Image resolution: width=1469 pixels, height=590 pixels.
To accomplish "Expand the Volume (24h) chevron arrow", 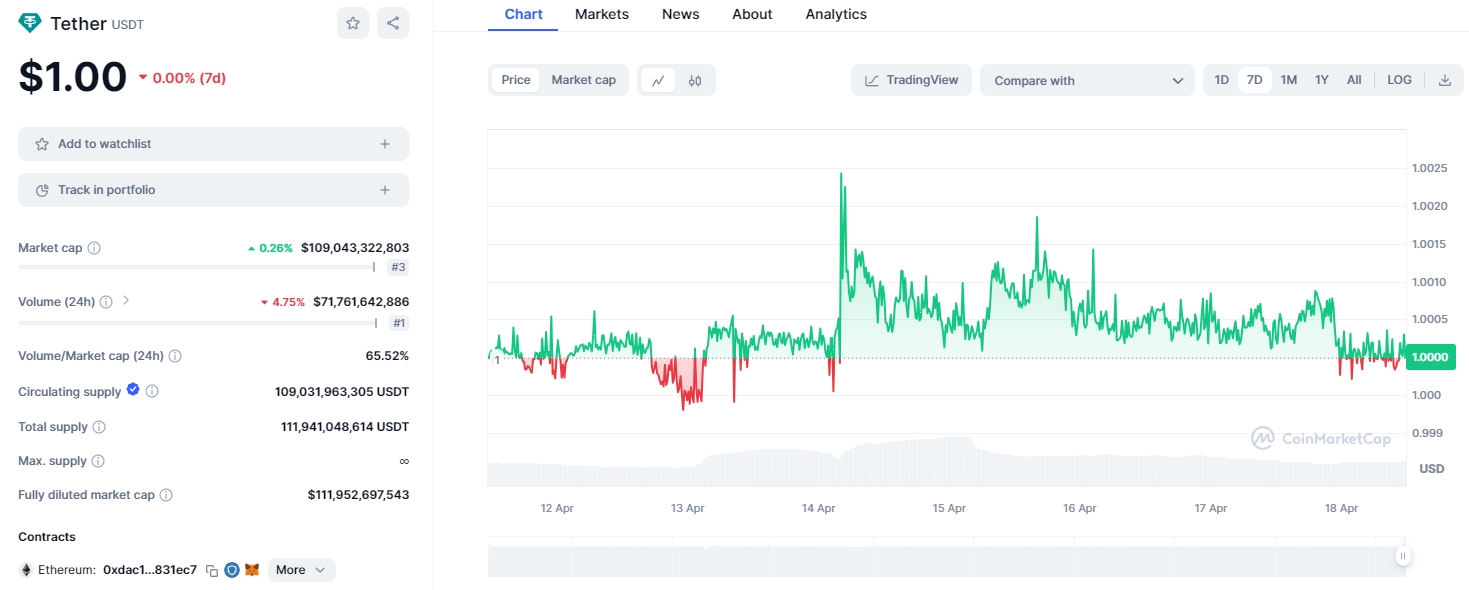I will (x=126, y=300).
